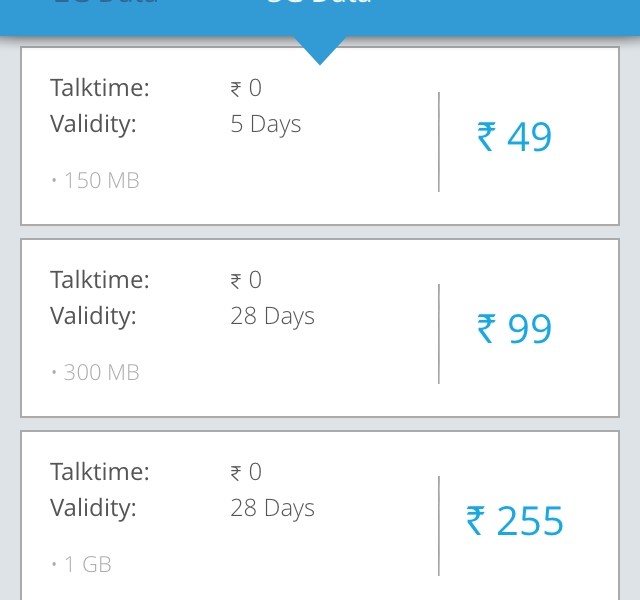The height and width of the screenshot is (600, 640).
Task: Select the ₹ 49 recharge price
Action: point(515,137)
